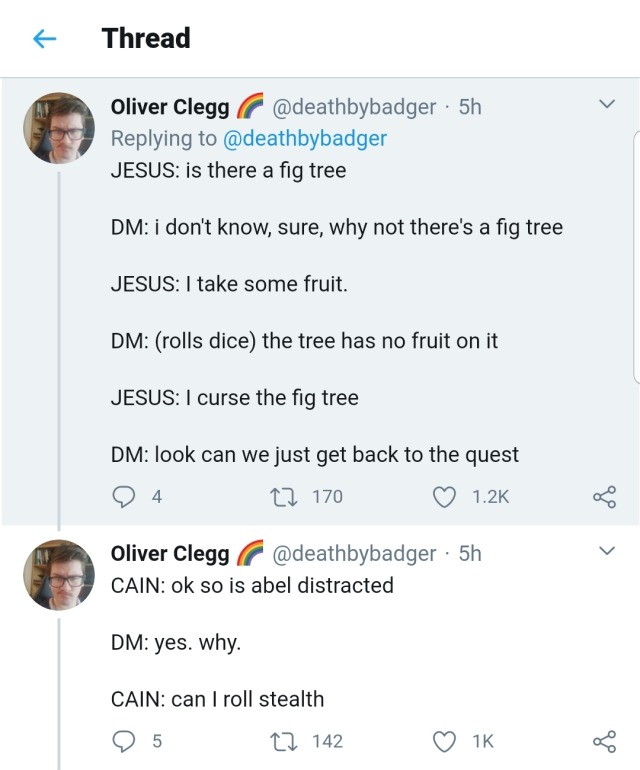
Task: Click the Thread page title
Action: (146, 39)
